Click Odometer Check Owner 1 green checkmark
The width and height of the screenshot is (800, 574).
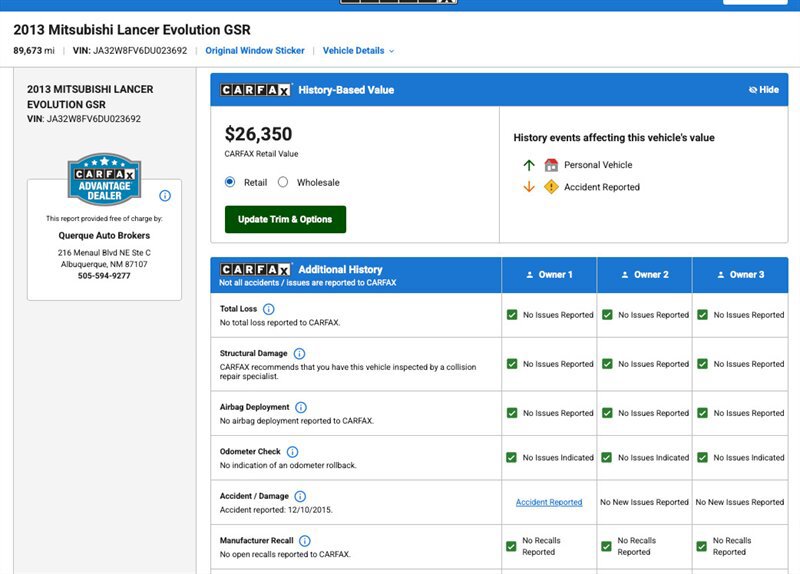[x=511, y=457]
